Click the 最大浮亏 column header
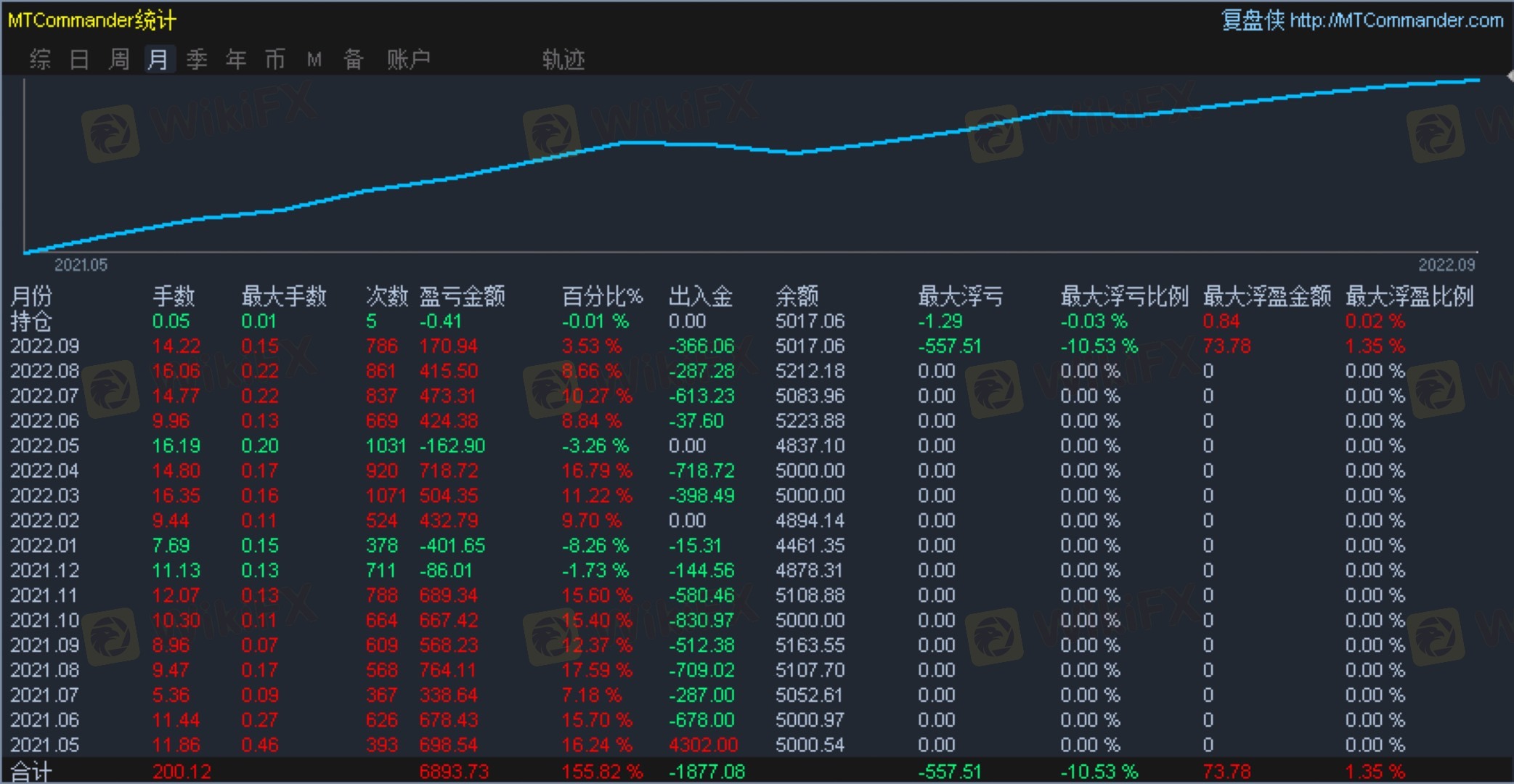 pos(960,296)
